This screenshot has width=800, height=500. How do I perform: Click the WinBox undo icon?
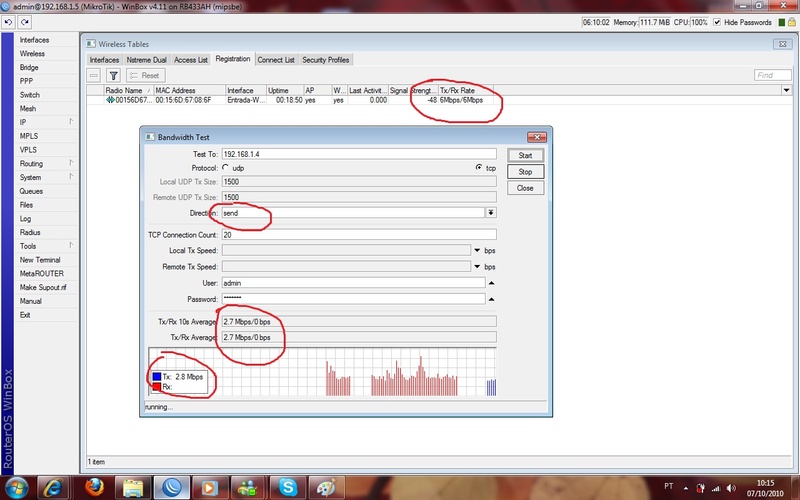click(x=8, y=22)
